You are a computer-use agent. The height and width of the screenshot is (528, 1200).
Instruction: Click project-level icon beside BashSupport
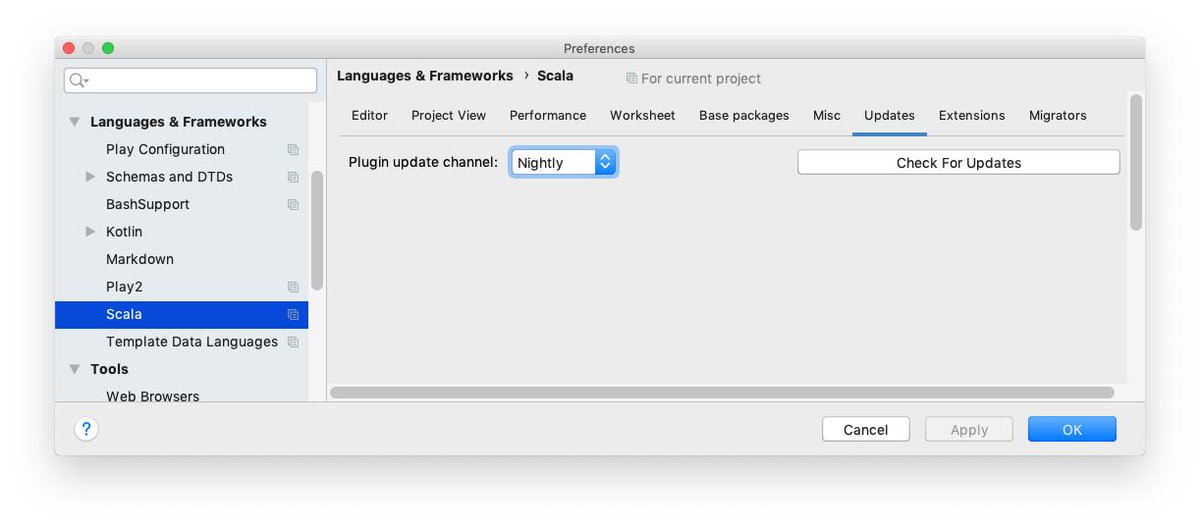[x=293, y=205]
